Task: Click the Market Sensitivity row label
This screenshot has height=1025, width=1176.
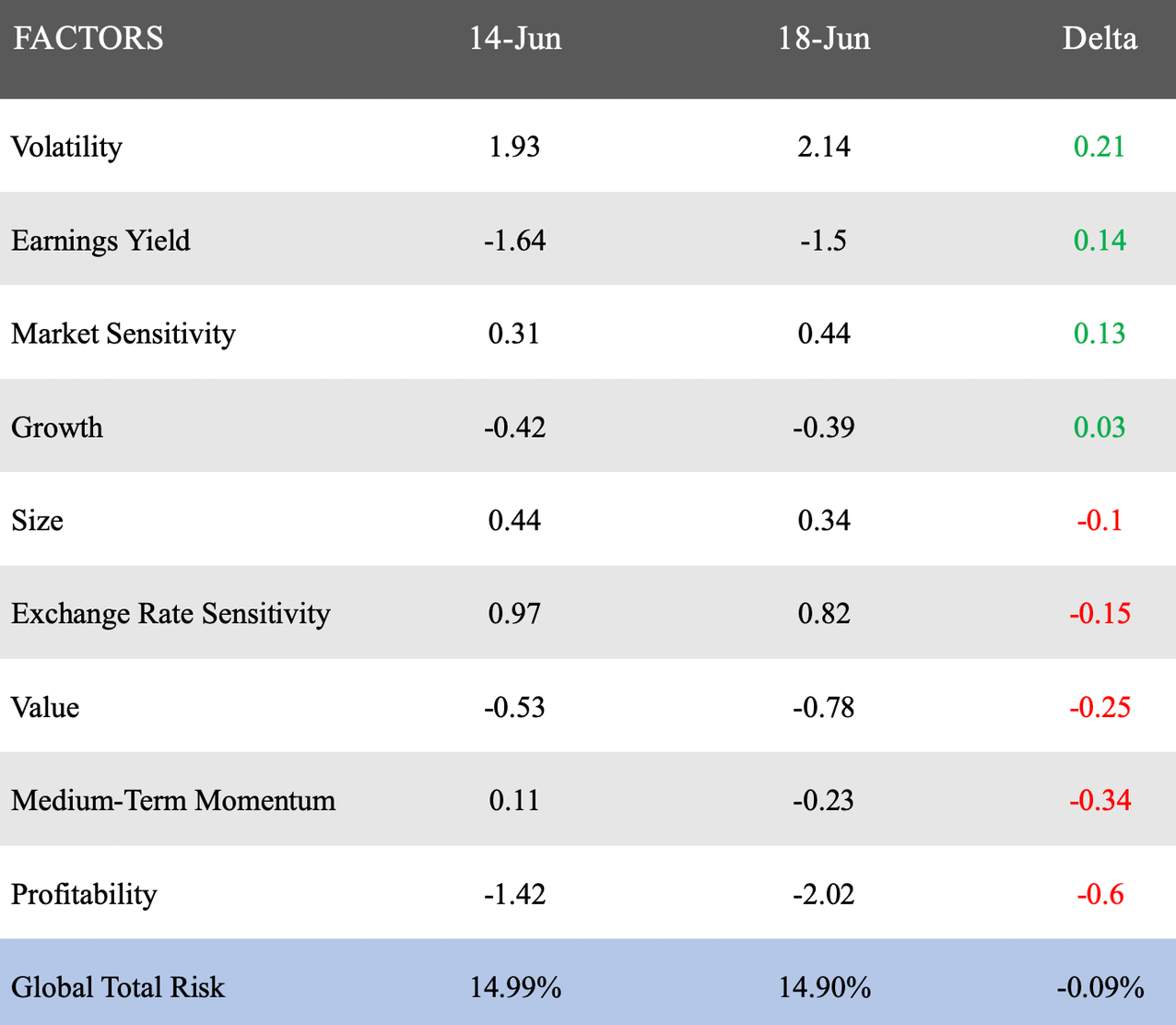Action: [123, 334]
